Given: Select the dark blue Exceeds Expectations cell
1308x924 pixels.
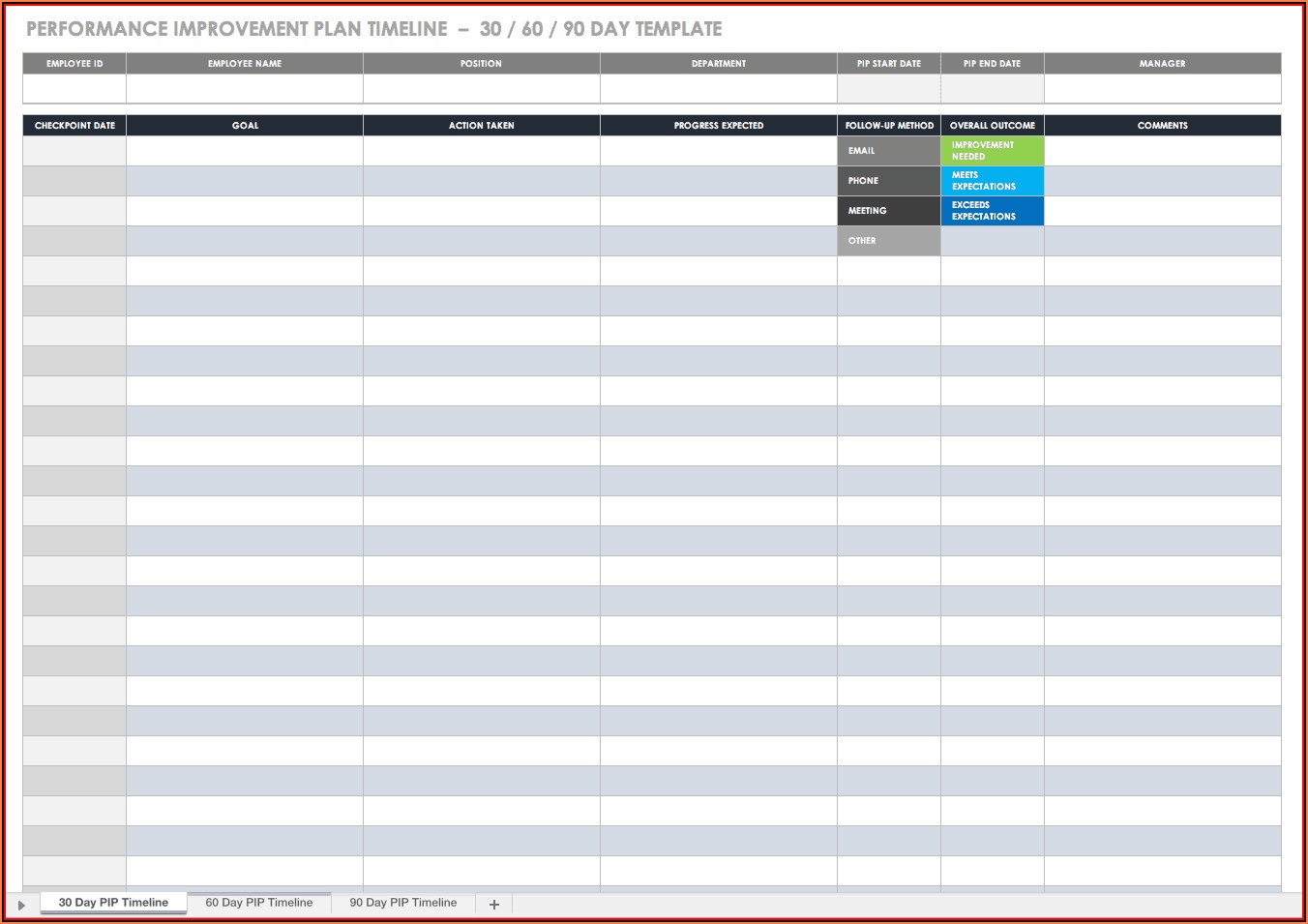Looking at the screenshot, I should coord(992,211).
